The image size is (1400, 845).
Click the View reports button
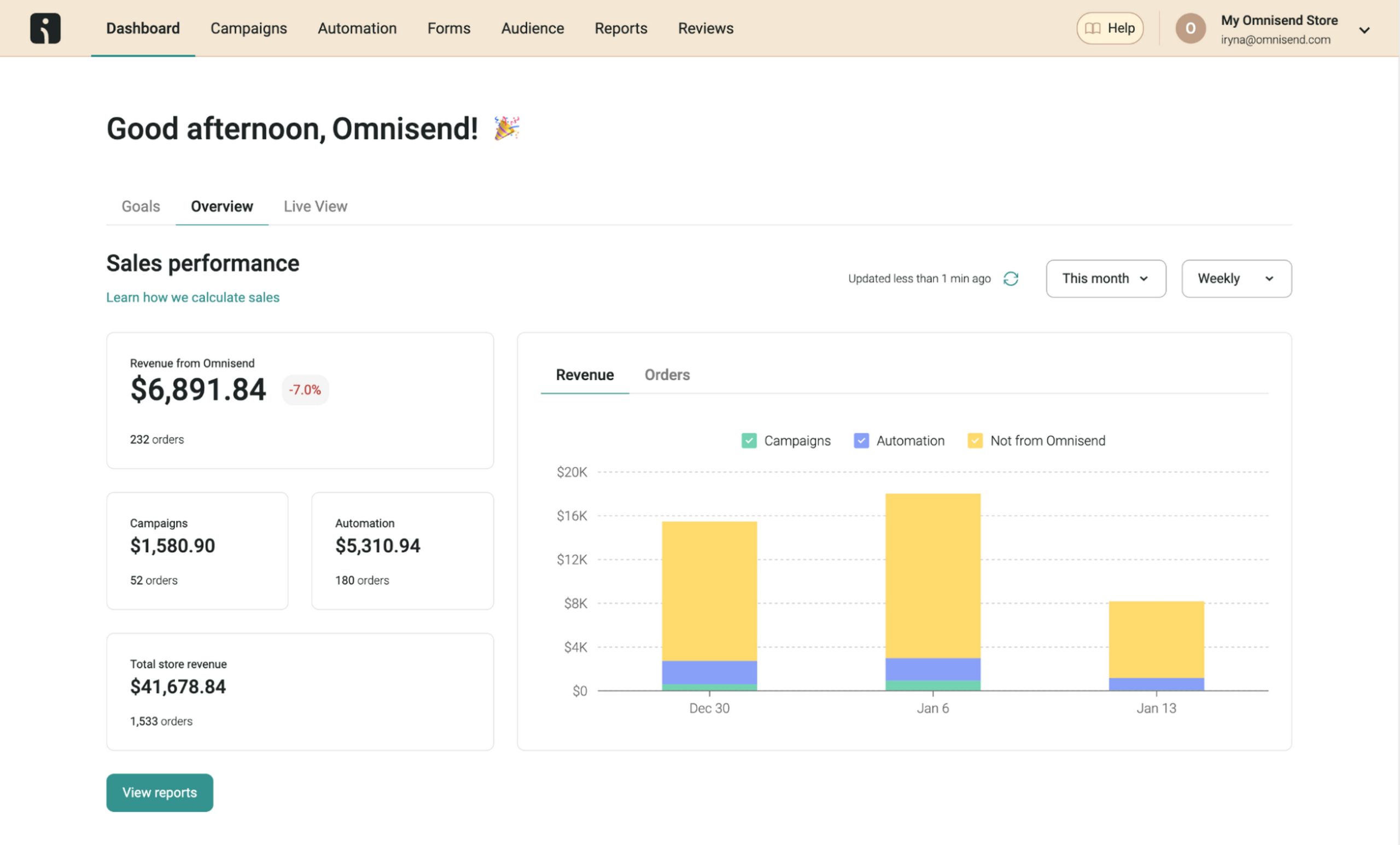pos(160,792)
